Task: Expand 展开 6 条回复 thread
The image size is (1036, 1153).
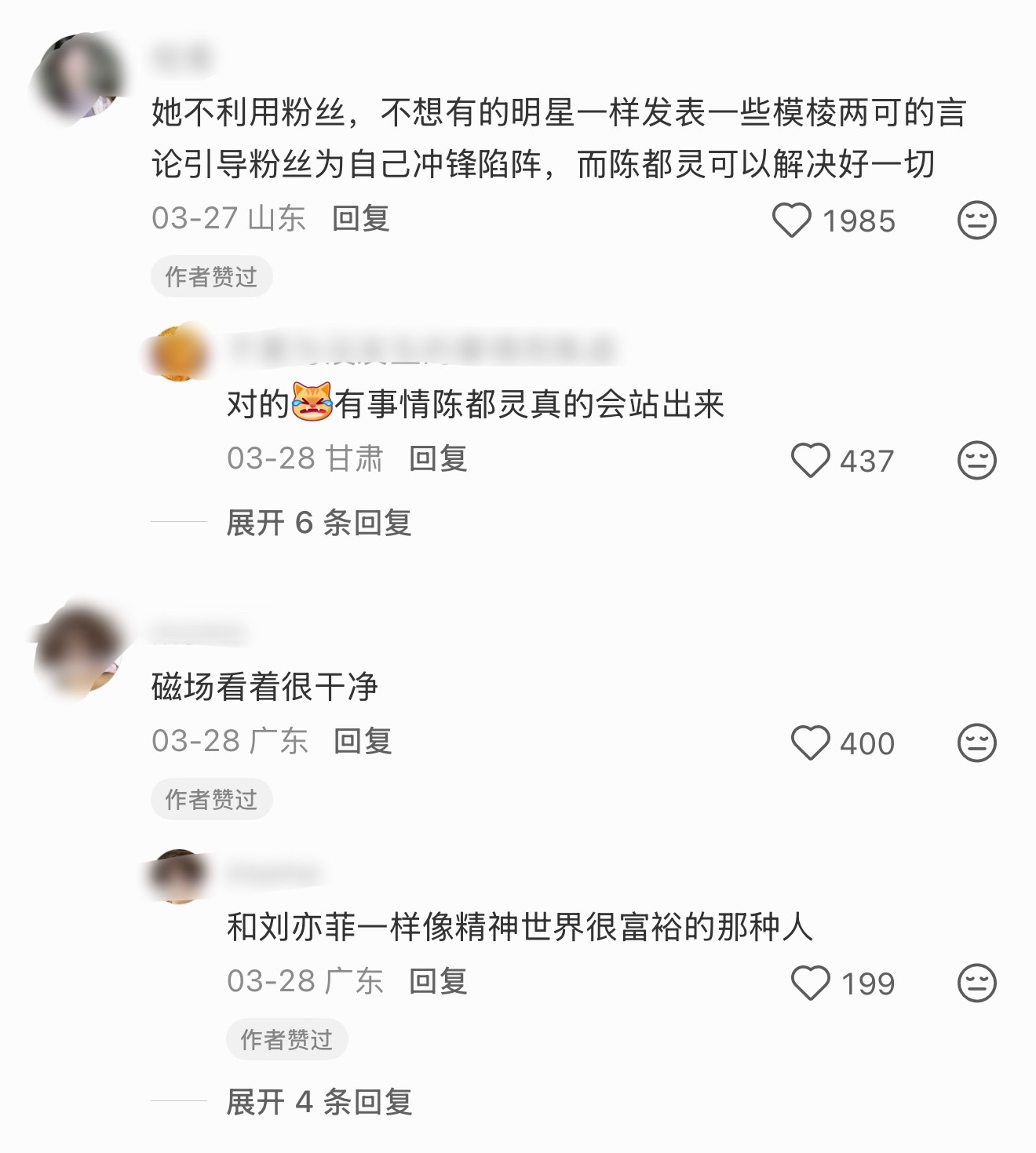Action: [x=319, y=523]
